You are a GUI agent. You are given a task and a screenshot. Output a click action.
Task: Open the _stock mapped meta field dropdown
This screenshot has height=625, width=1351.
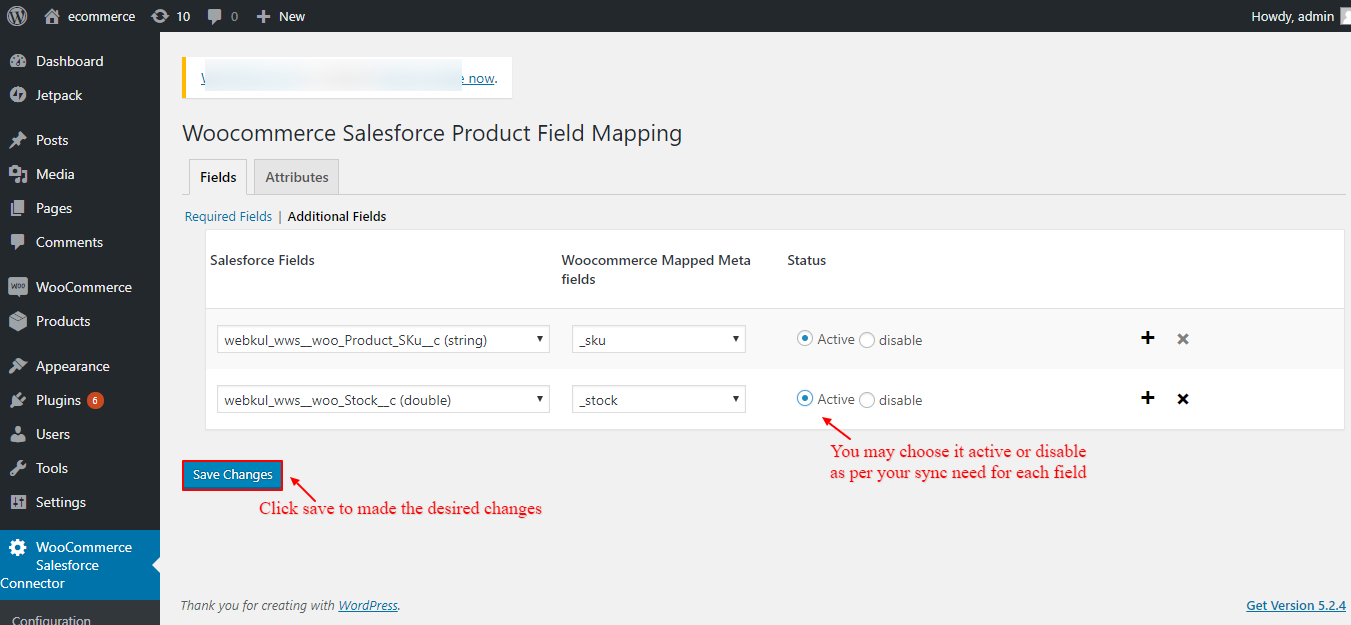click(x=659, y=400)
